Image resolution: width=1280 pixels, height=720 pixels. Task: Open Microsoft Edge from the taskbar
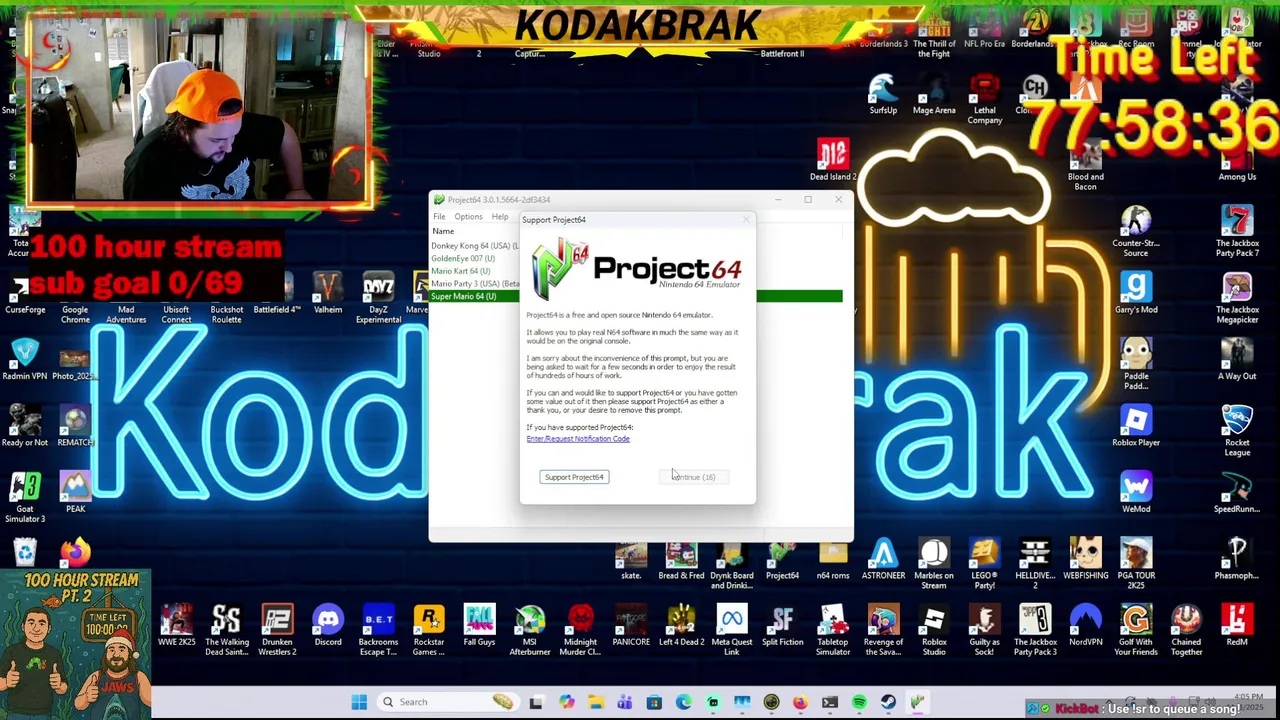(683, 702)
